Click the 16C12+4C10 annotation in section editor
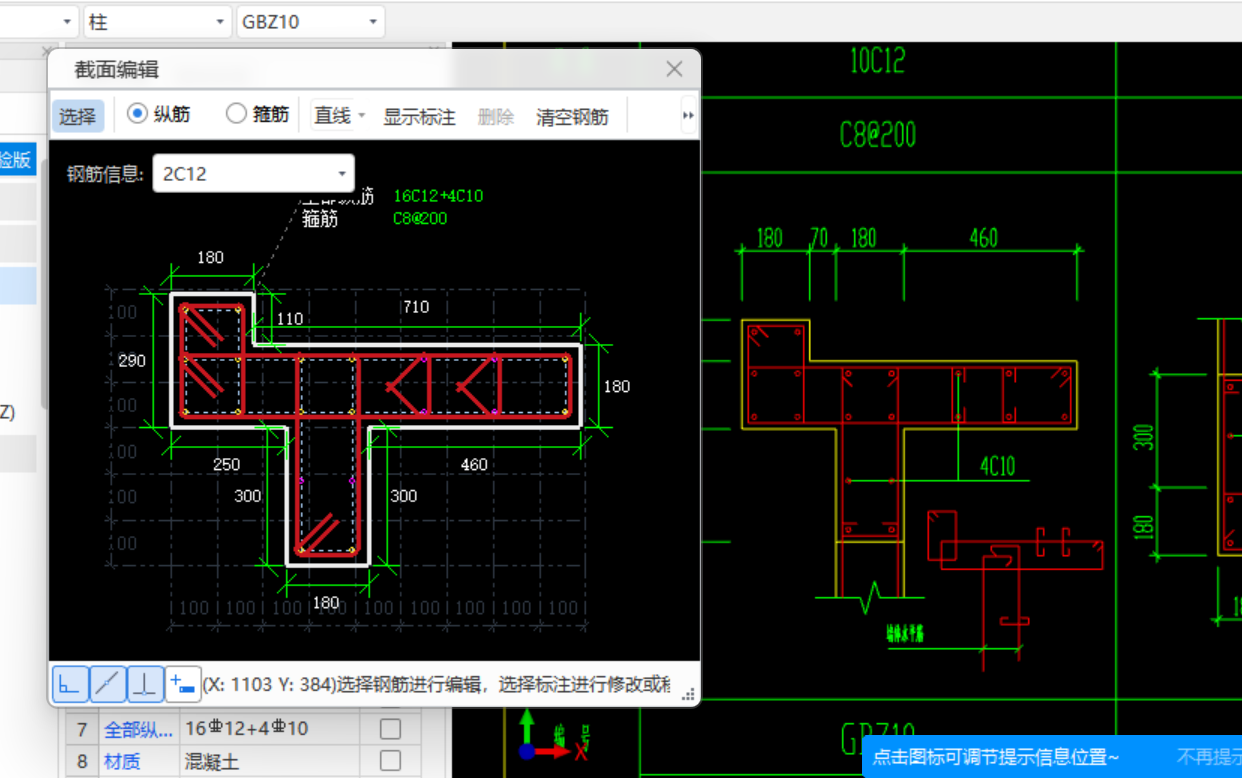This screenshot has height=778, width=1242. pos(438,196)
